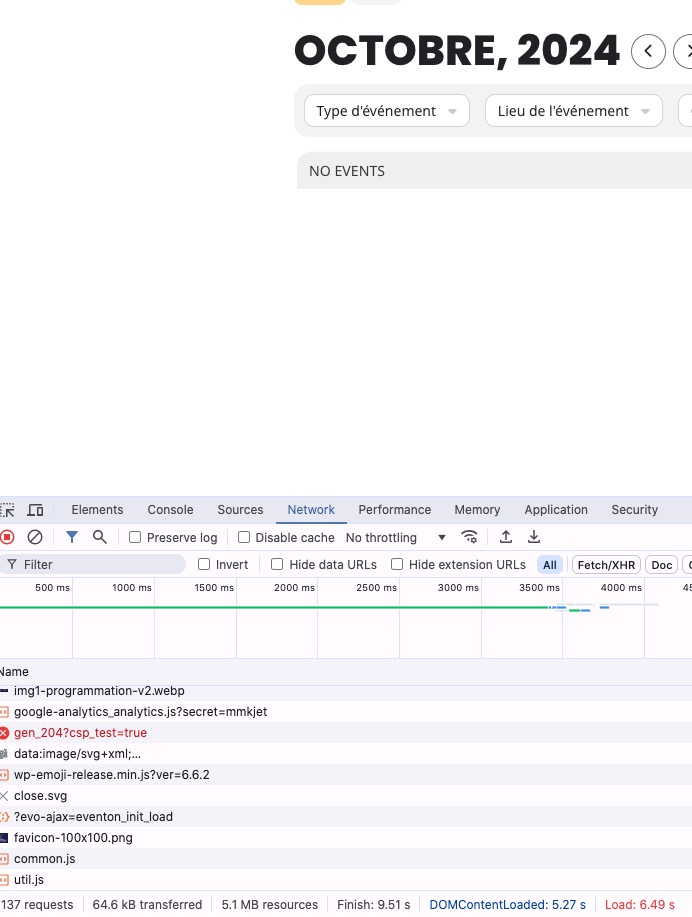Click the inspect element picker icon

7,510
